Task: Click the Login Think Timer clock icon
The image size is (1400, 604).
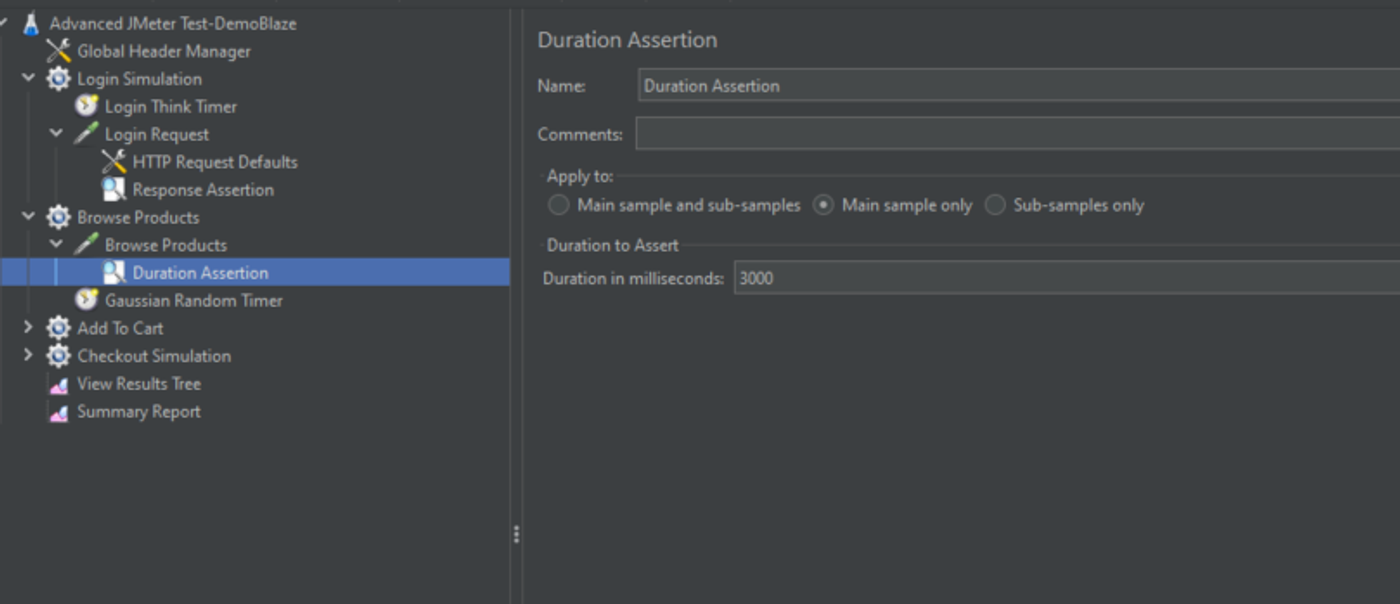Action: 87,106
